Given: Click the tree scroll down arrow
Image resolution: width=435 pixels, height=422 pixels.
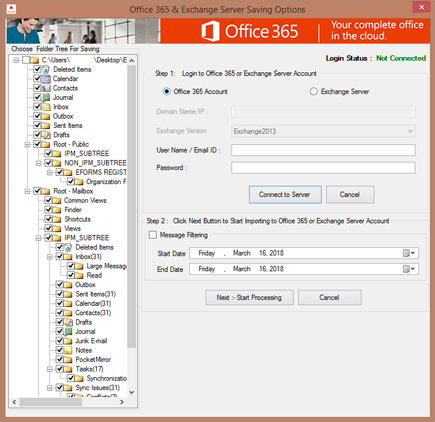Looking at the screenshot, I should pos(132,392).
